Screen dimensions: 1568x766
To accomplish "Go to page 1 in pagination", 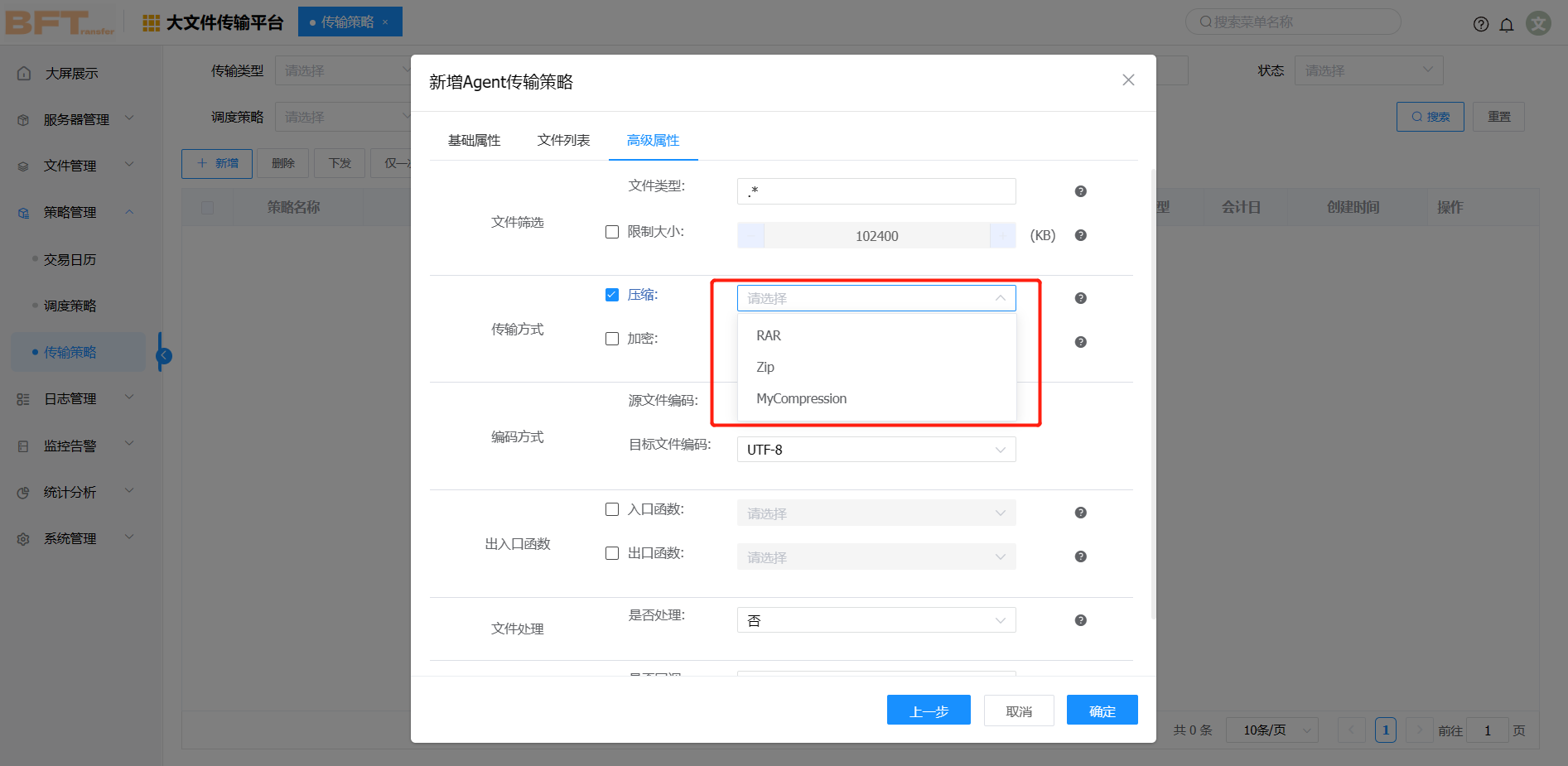I will coord(1386,730).
